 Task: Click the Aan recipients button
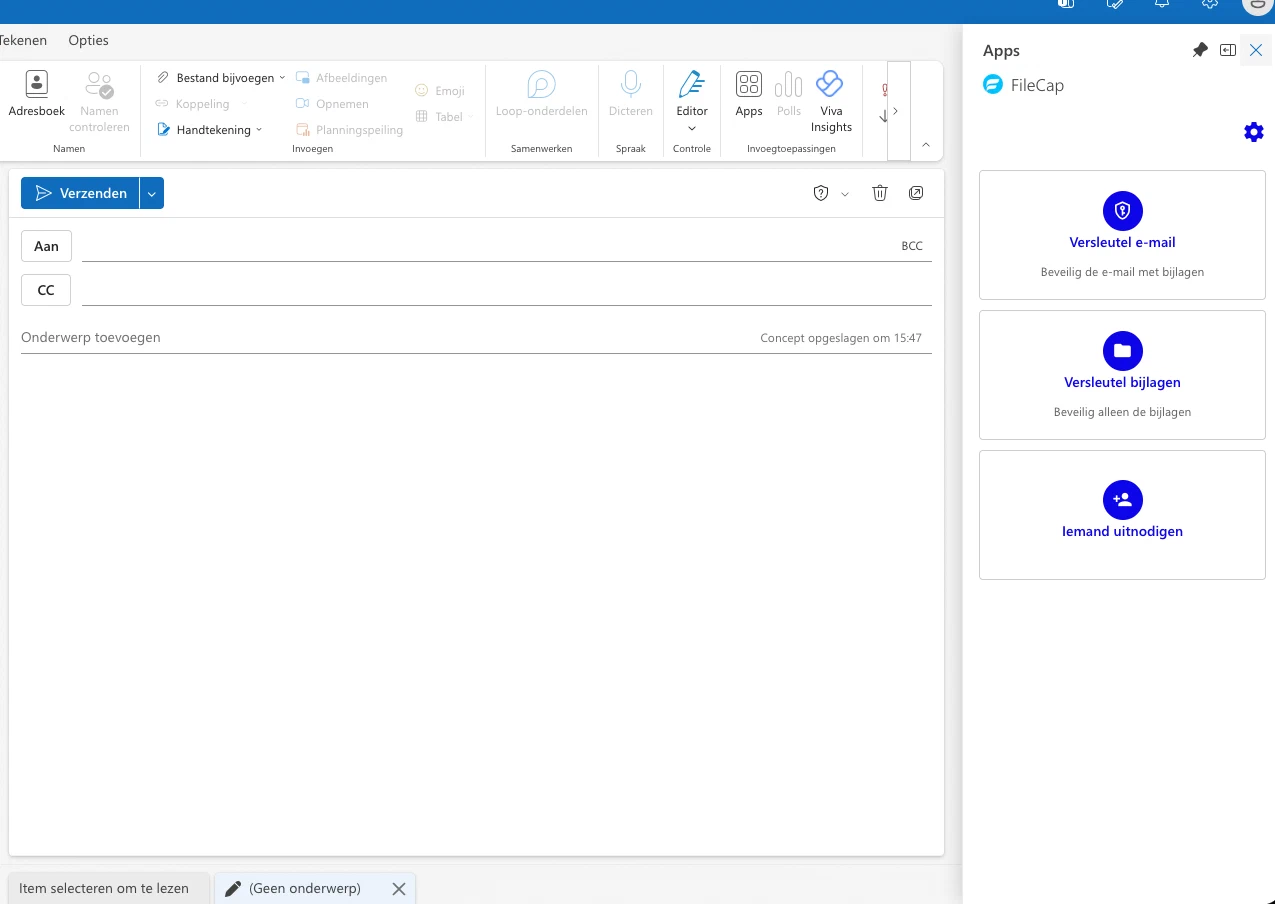[x=46, y=246]
